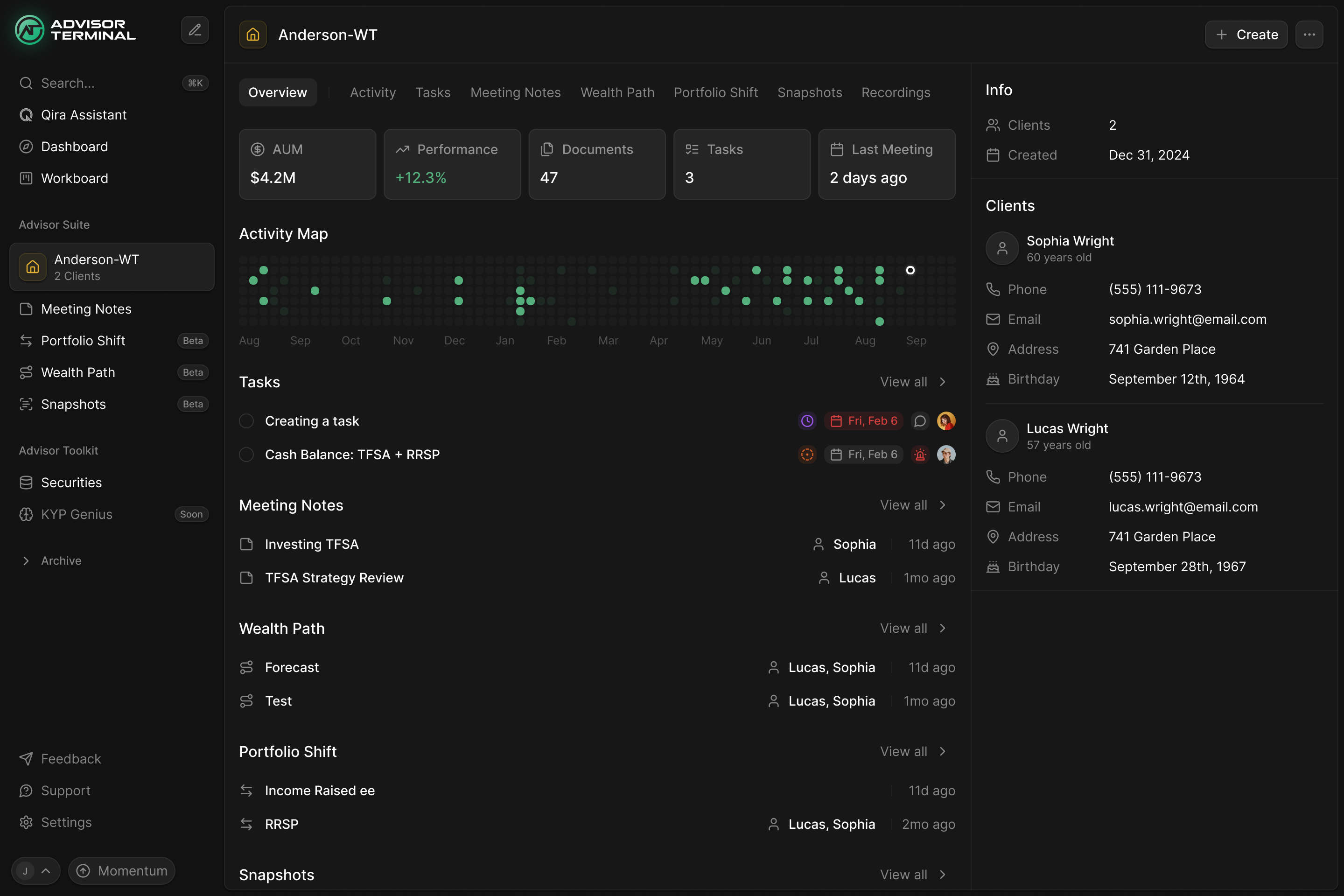Select Anderson-WT household in sidebar
1344x896 pixels.
point(112,267)
